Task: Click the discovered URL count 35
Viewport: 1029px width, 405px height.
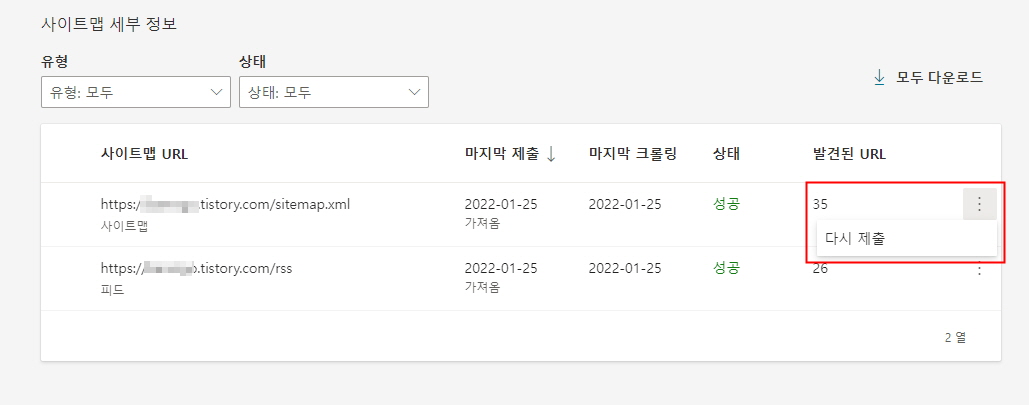Action: pos(820,204)
